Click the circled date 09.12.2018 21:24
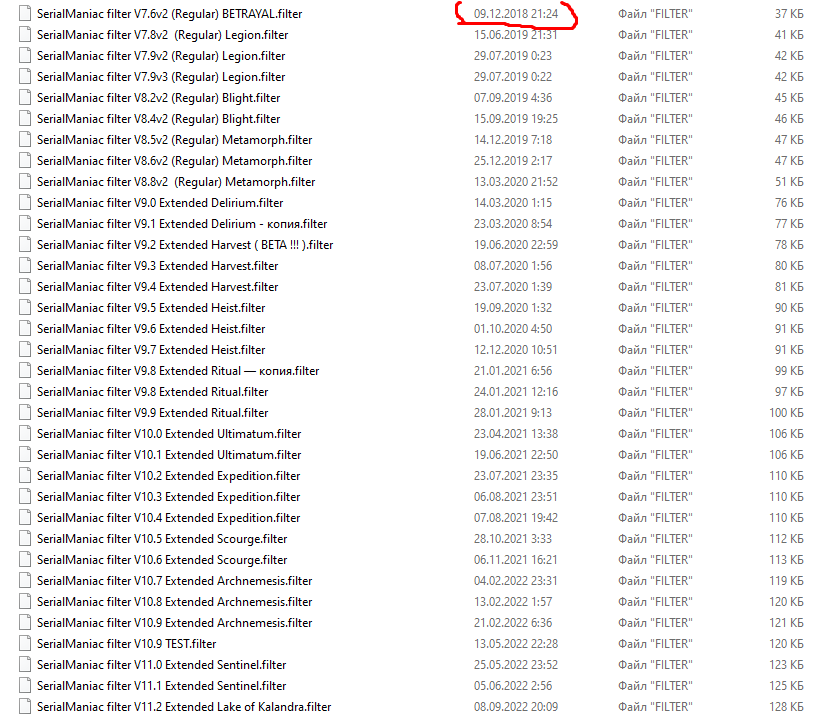The height and width of the screenshot is (724, 829). 516,14
